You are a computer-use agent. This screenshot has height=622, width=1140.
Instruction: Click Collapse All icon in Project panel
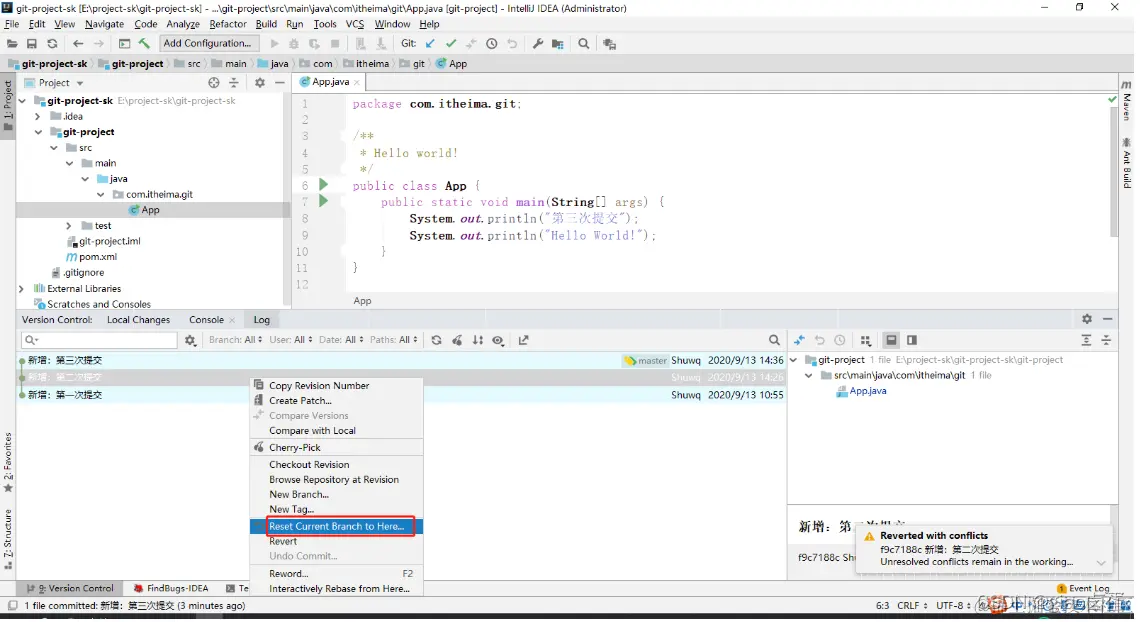click(233, 83)
